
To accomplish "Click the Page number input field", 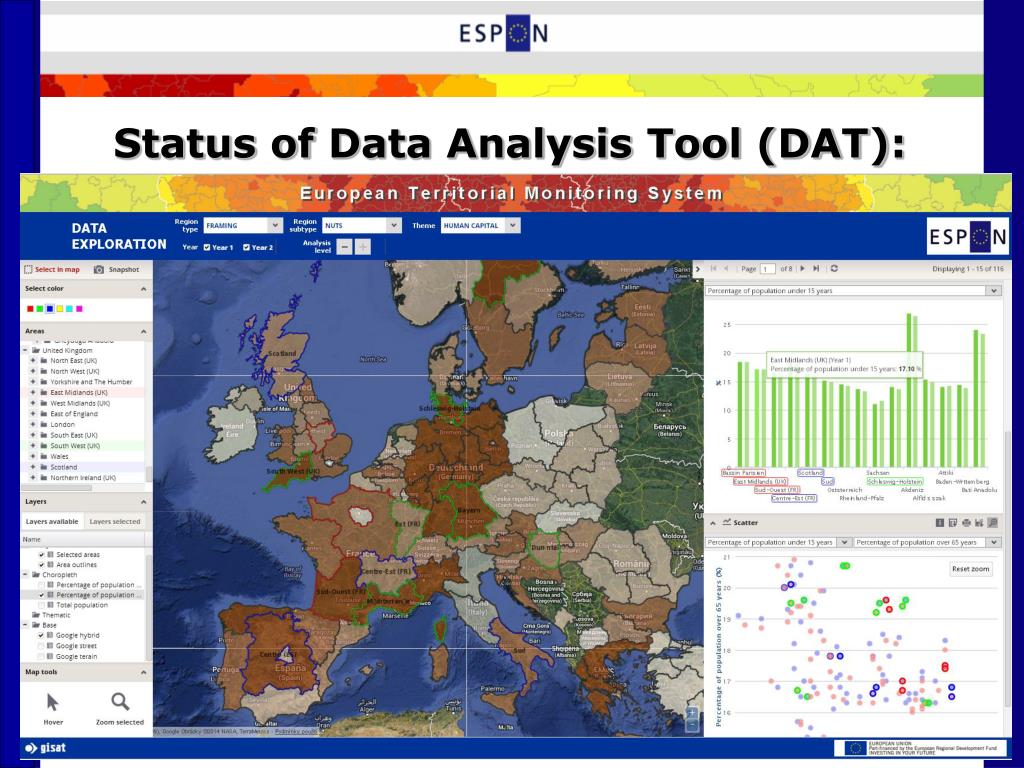I will click(767, 268).
